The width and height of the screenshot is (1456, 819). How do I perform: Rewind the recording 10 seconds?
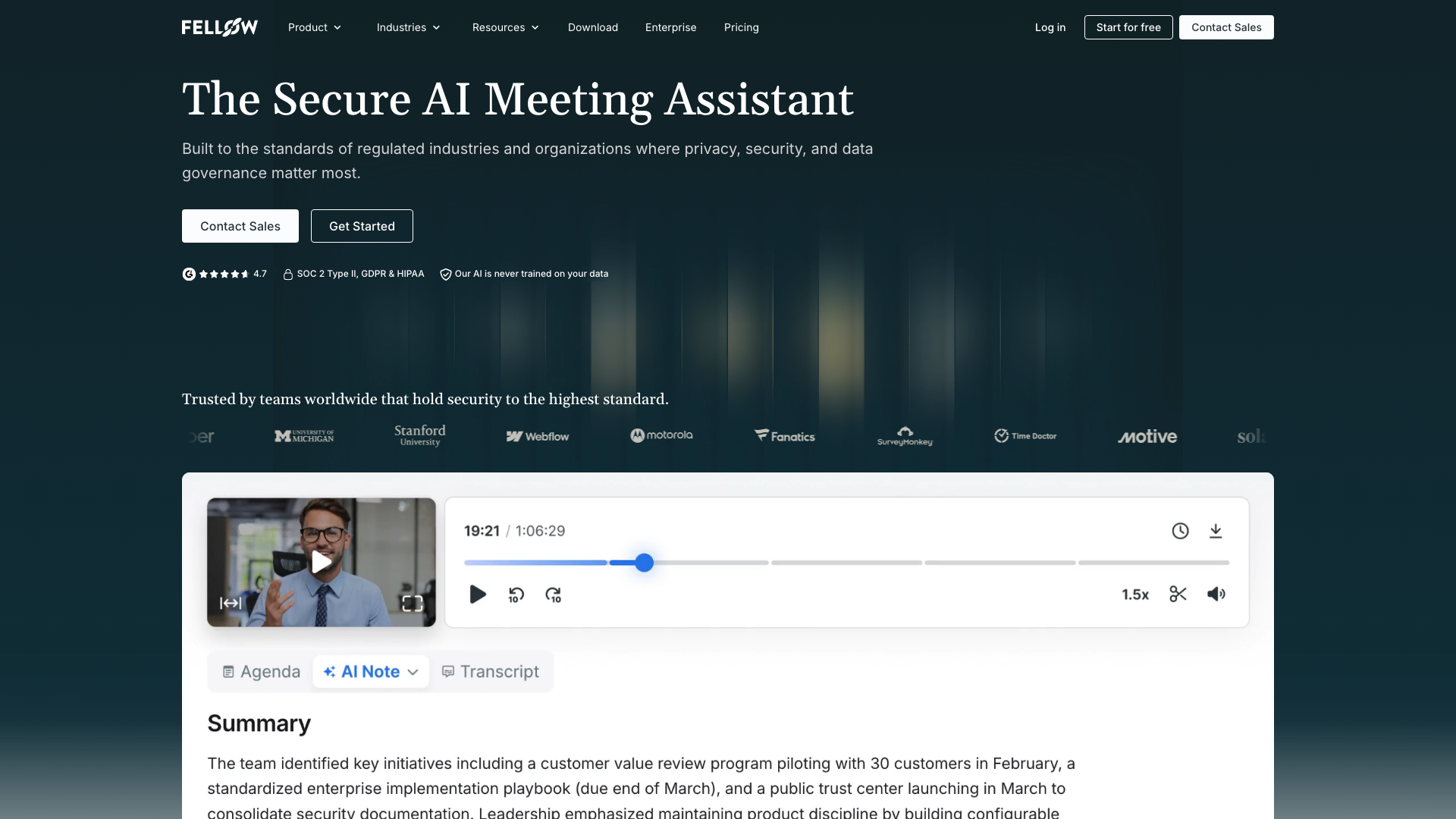(x=516, y=595)
